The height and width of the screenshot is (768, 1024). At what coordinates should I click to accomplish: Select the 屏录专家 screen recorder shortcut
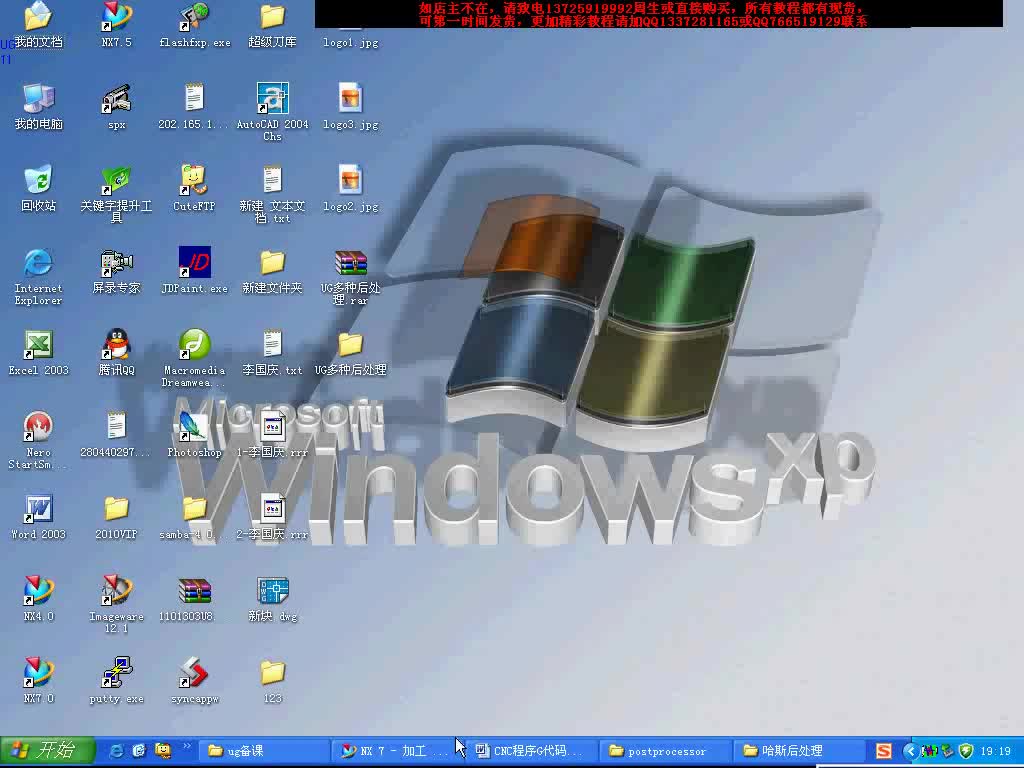tap(116, 263)
